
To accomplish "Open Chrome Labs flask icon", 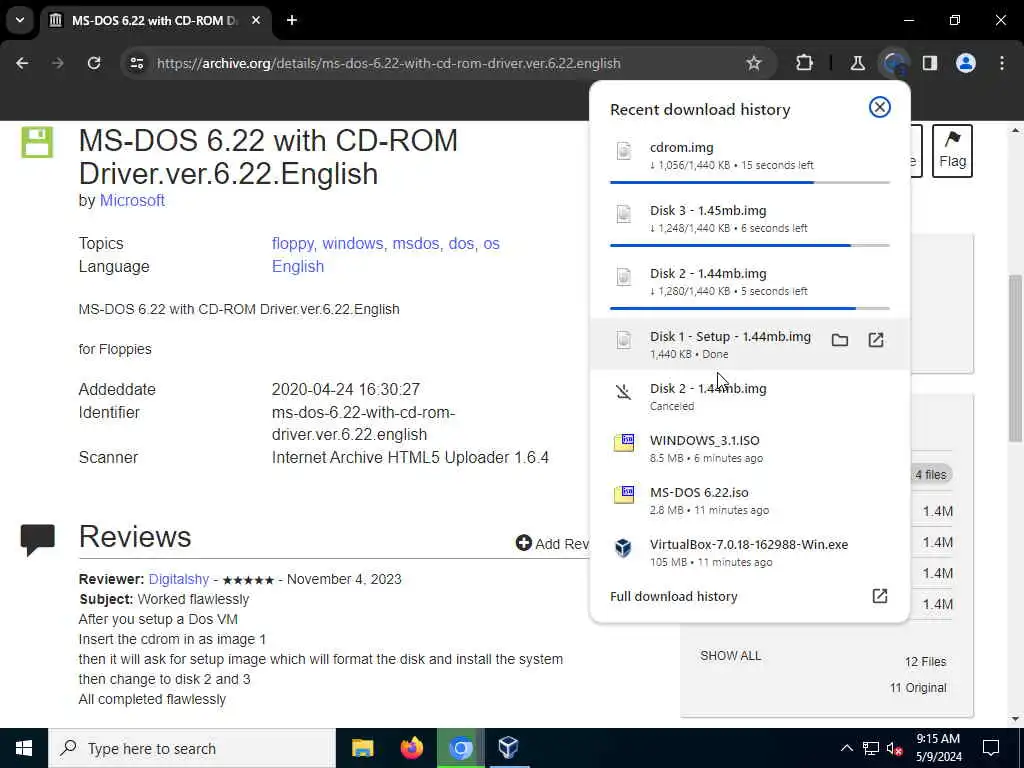I will coord(857,63).
